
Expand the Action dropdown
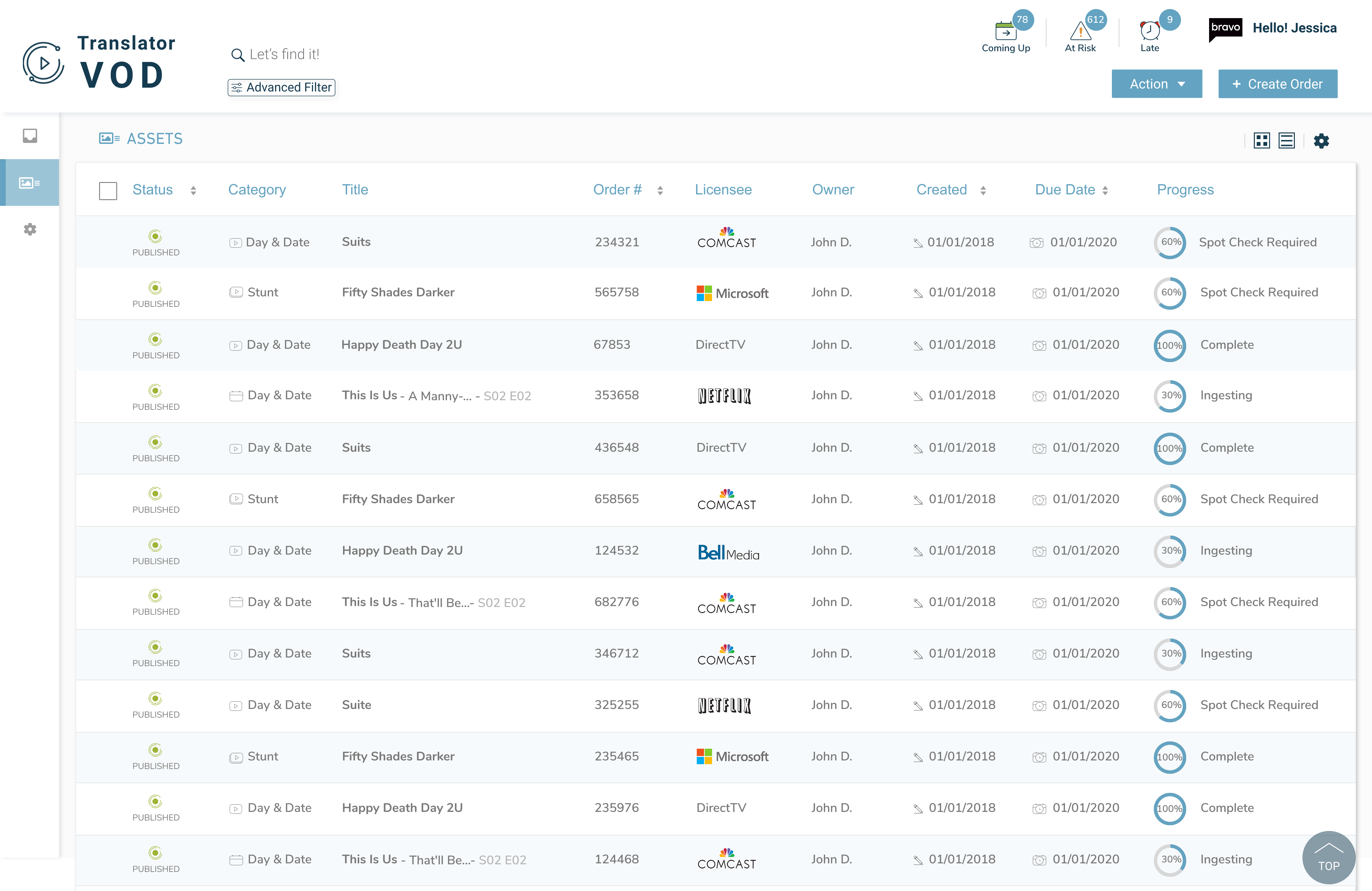click(1156, 84)
